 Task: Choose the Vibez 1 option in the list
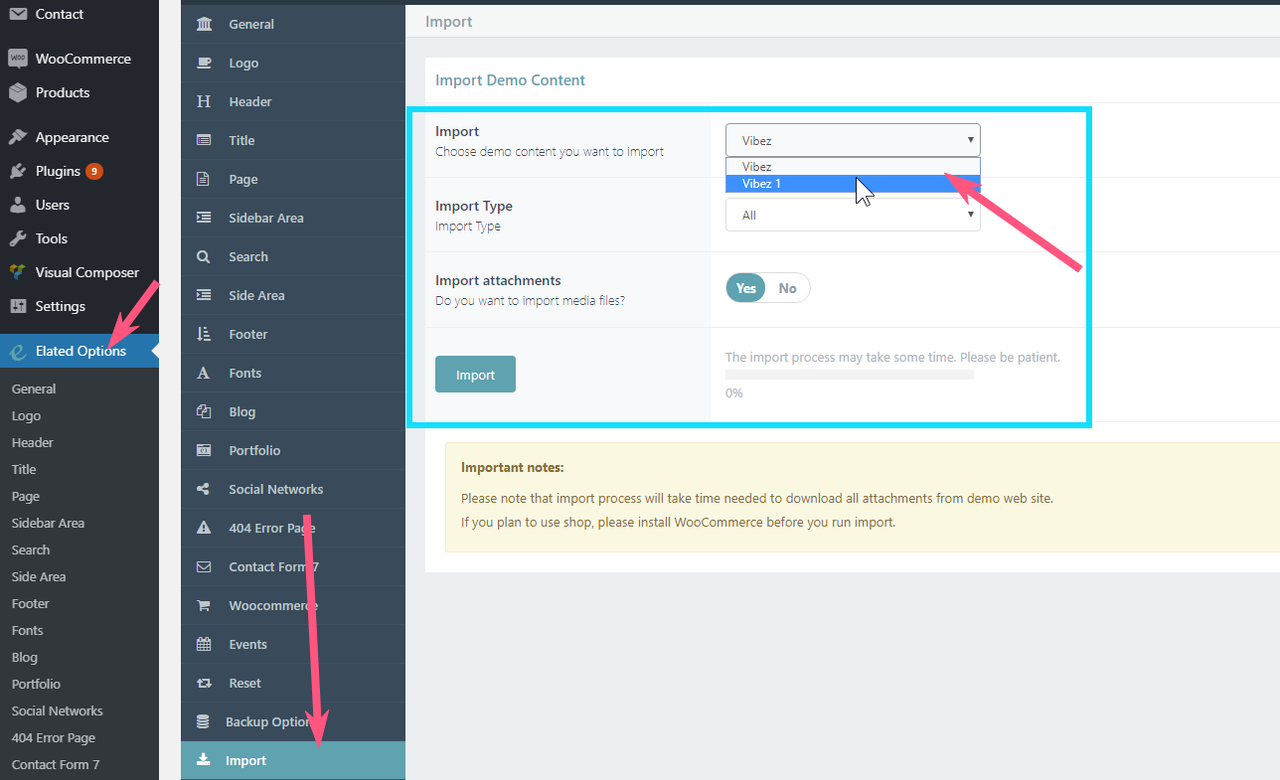click(x=853, y=184)
